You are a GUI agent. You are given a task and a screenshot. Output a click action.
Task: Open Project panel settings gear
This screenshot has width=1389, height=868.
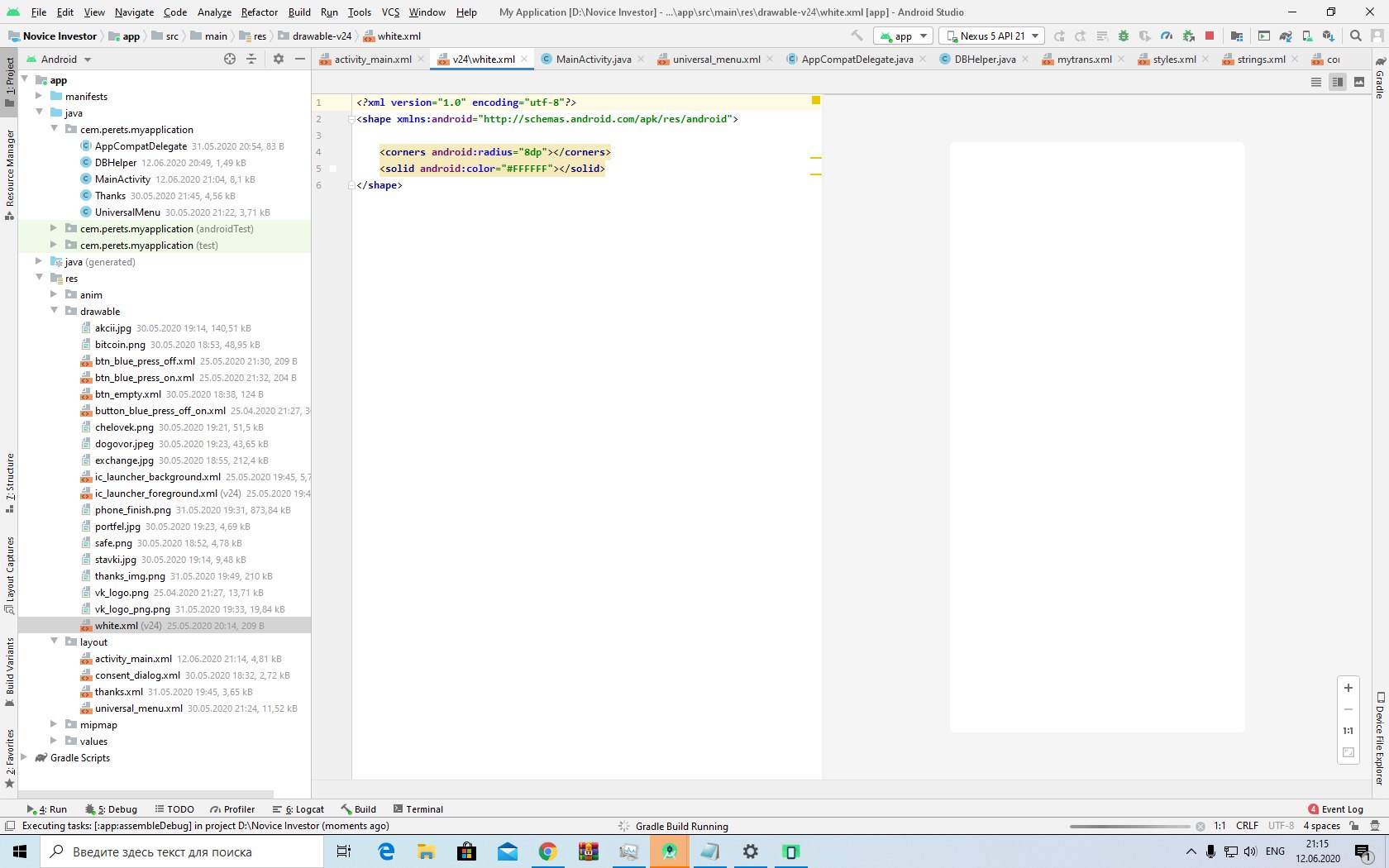pos(279,60)
